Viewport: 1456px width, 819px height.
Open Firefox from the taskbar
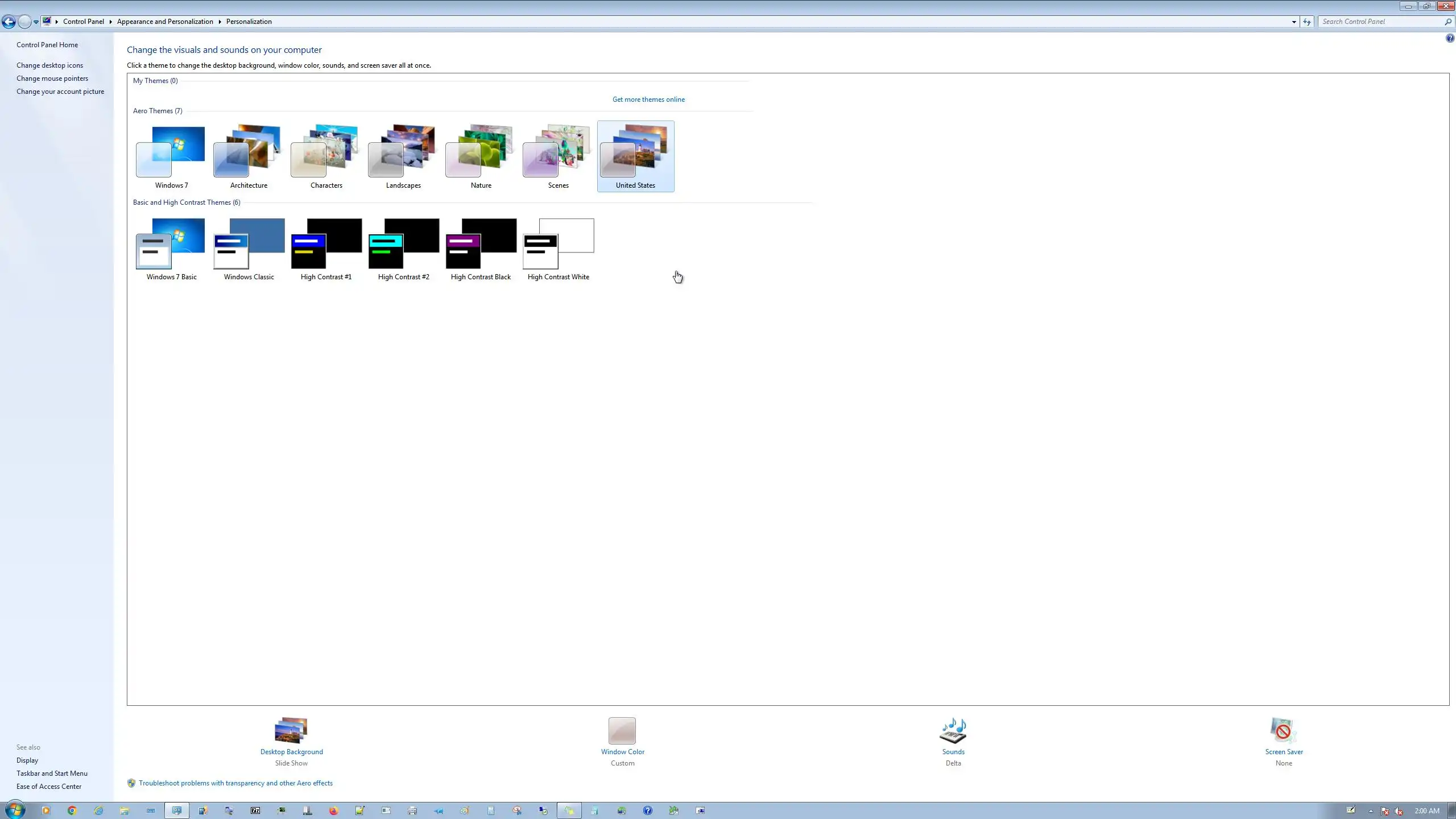[x=333, y=810]
